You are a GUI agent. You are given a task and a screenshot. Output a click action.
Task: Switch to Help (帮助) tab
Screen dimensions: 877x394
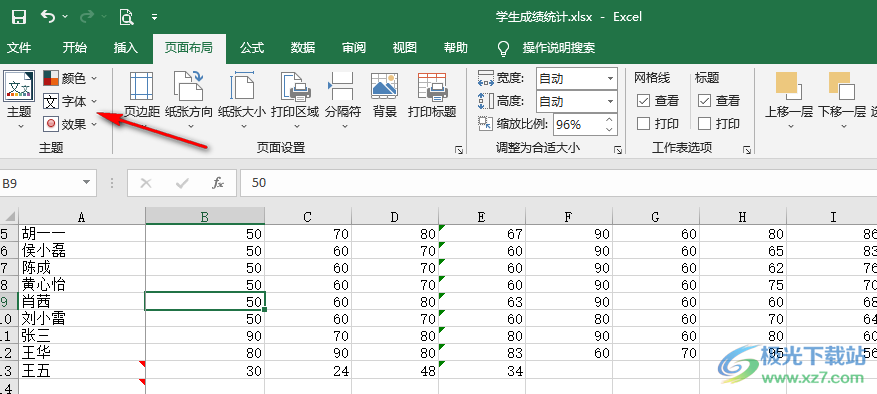pyautogui.click(x=455, y=48)
